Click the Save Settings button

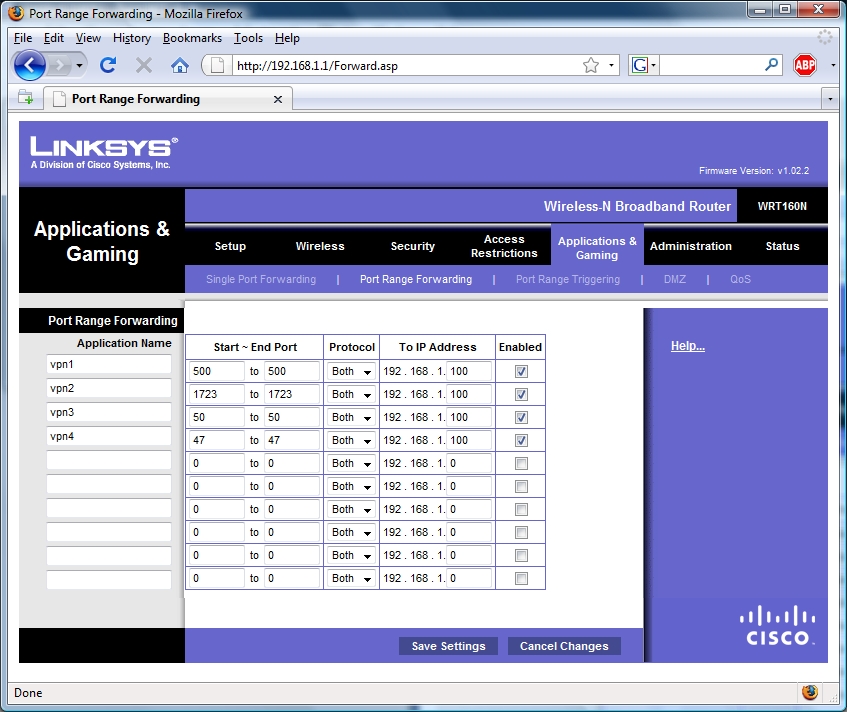[448, 646]
